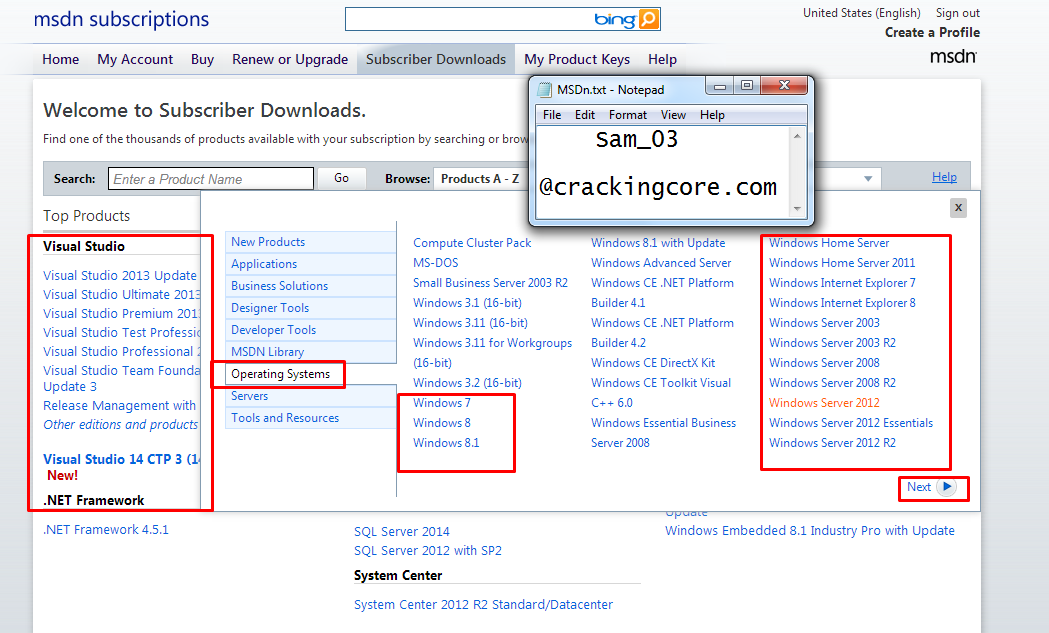The width and height of the screenshot is (1049, 633).
Task: Open System Center 2012 R2 Standard/Datacenter link
Action: [483, 604]
